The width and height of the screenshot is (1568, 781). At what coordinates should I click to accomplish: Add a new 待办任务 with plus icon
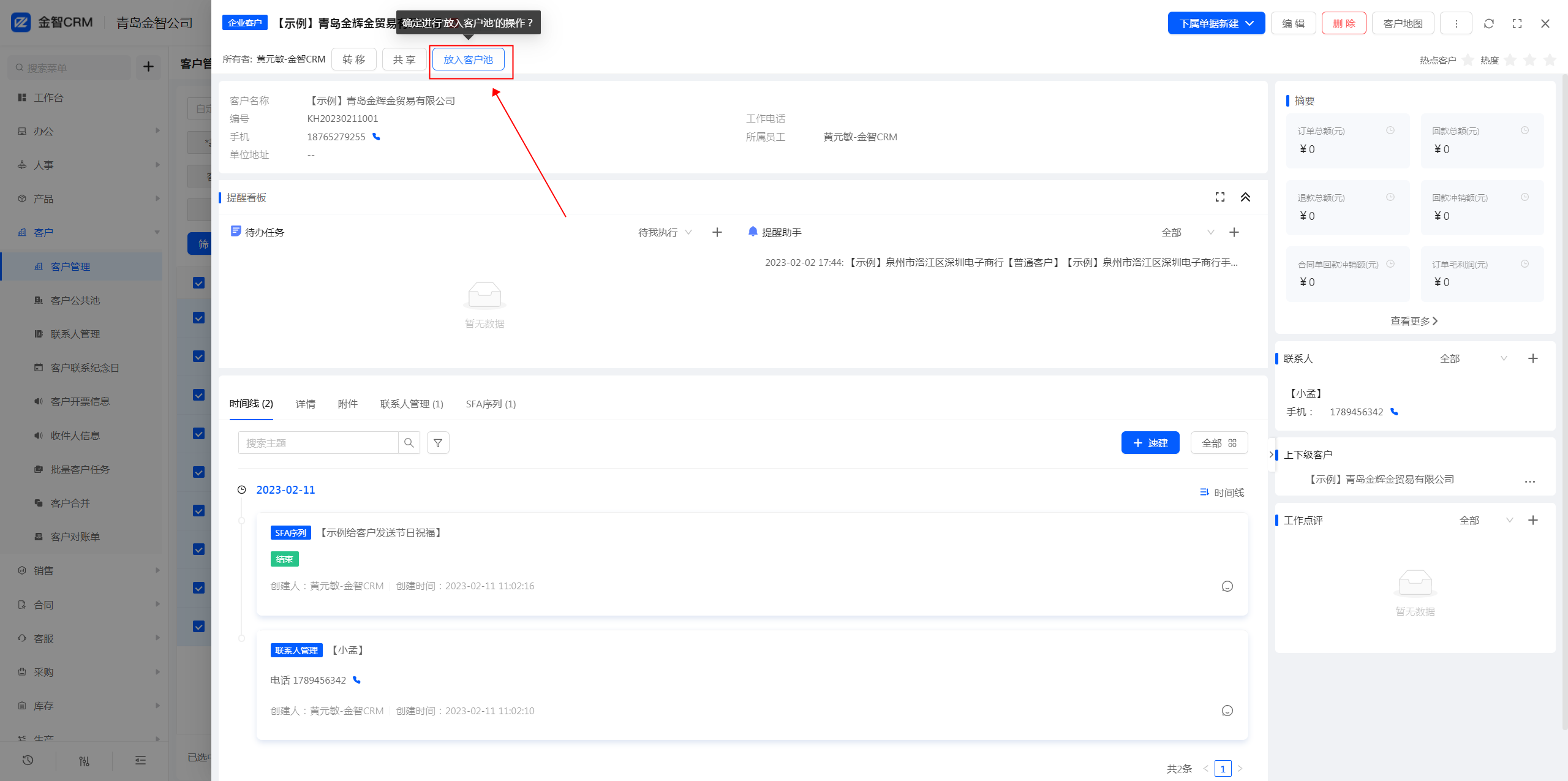click(717, 232)
